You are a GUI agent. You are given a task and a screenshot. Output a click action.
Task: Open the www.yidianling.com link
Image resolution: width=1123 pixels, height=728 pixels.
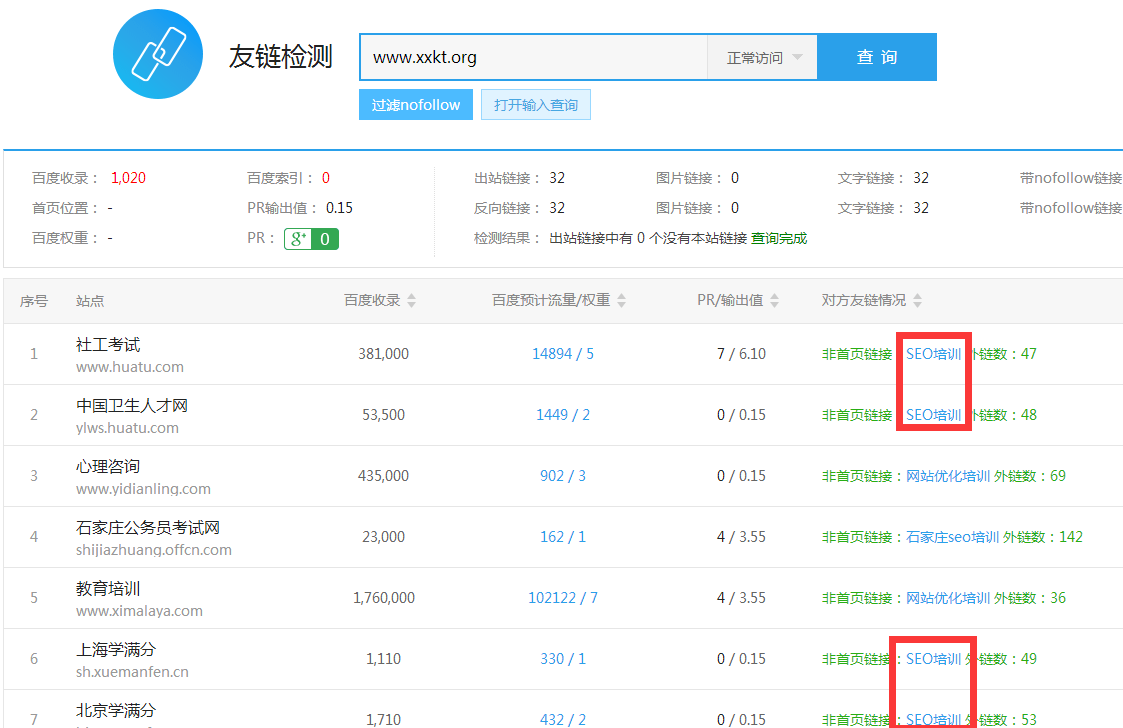point(143,489)
